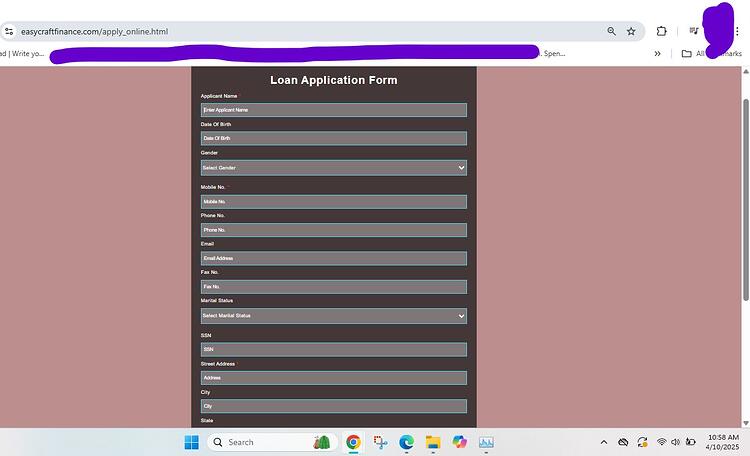750x456 pixels.
Task: Open the zoom magnifier icon in address bar
Action: click(x=611, y=32)
